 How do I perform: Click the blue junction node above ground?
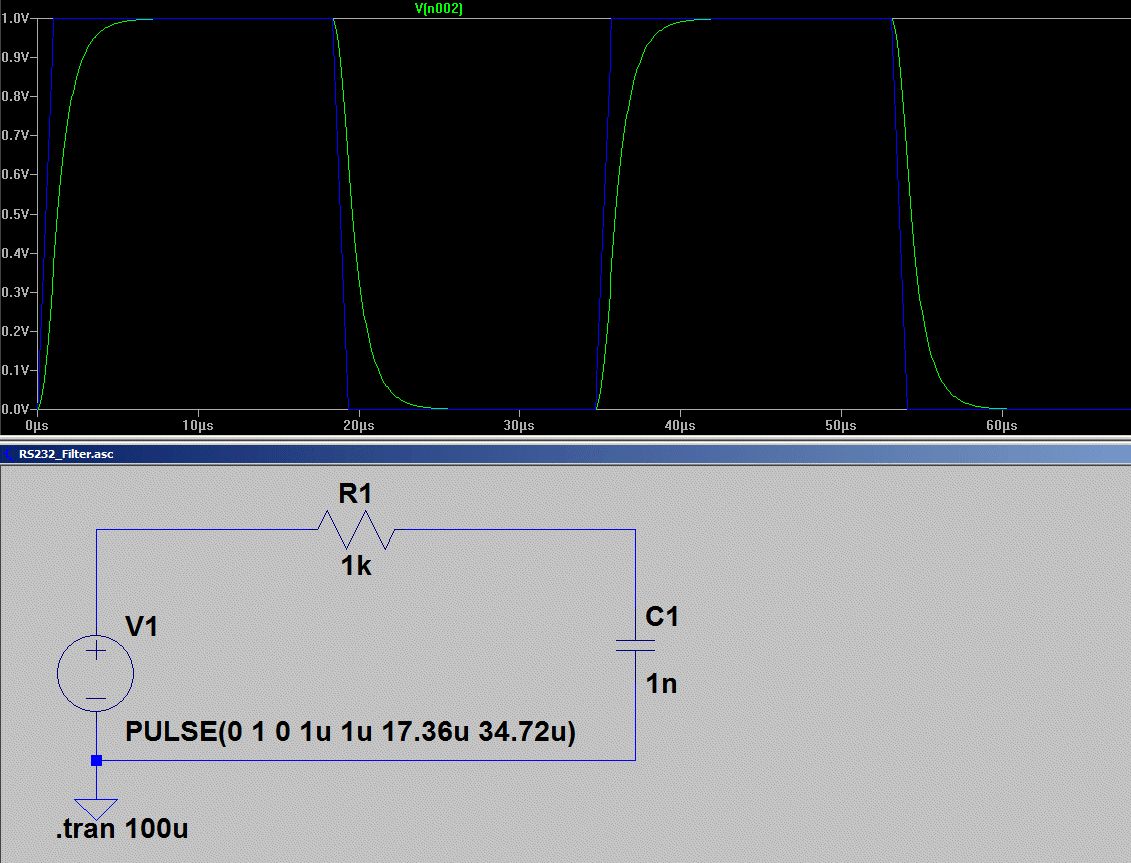(96, 760)
